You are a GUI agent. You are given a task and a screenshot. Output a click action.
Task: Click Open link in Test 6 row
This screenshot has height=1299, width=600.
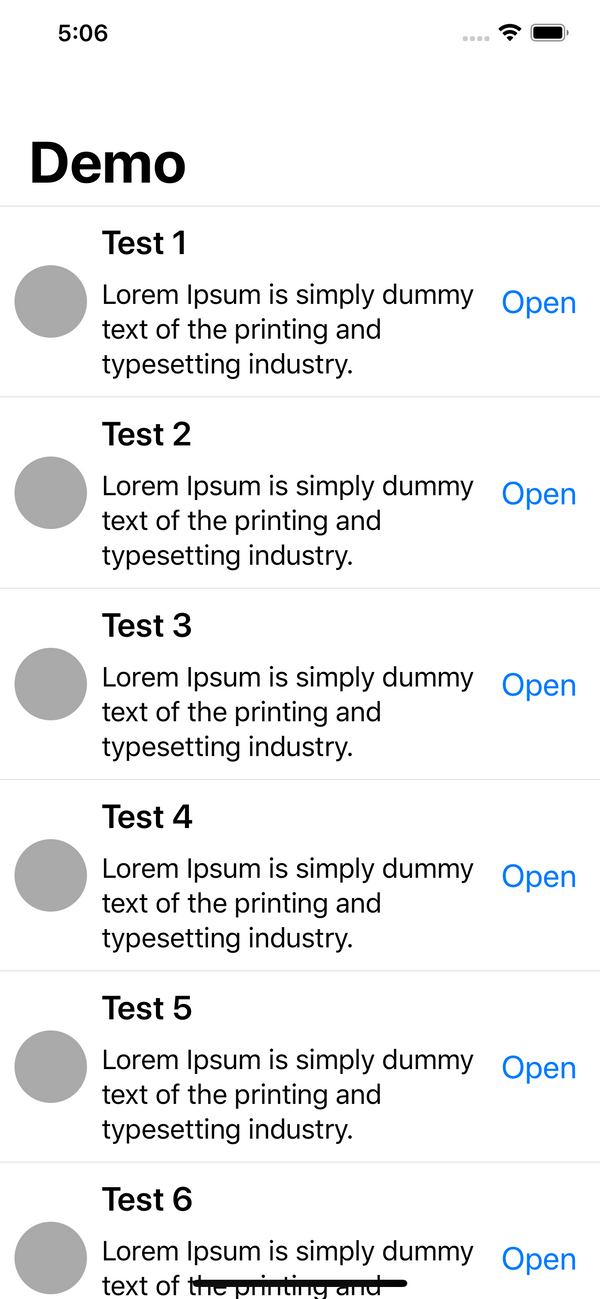tap(539, 1259)
